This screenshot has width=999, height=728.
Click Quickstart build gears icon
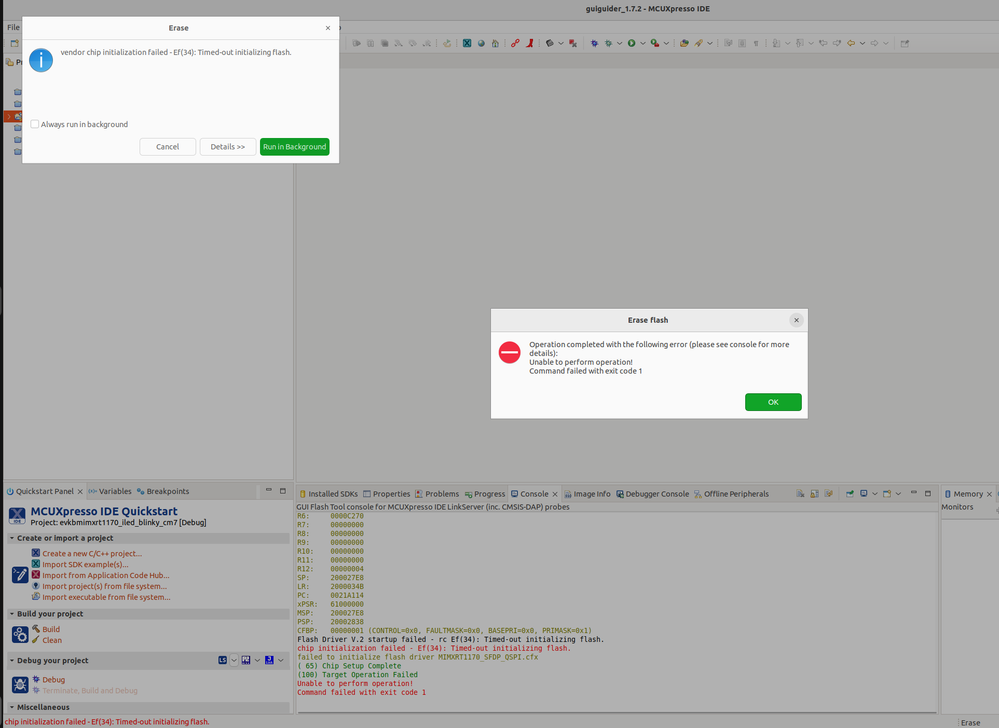coord(20,634)
